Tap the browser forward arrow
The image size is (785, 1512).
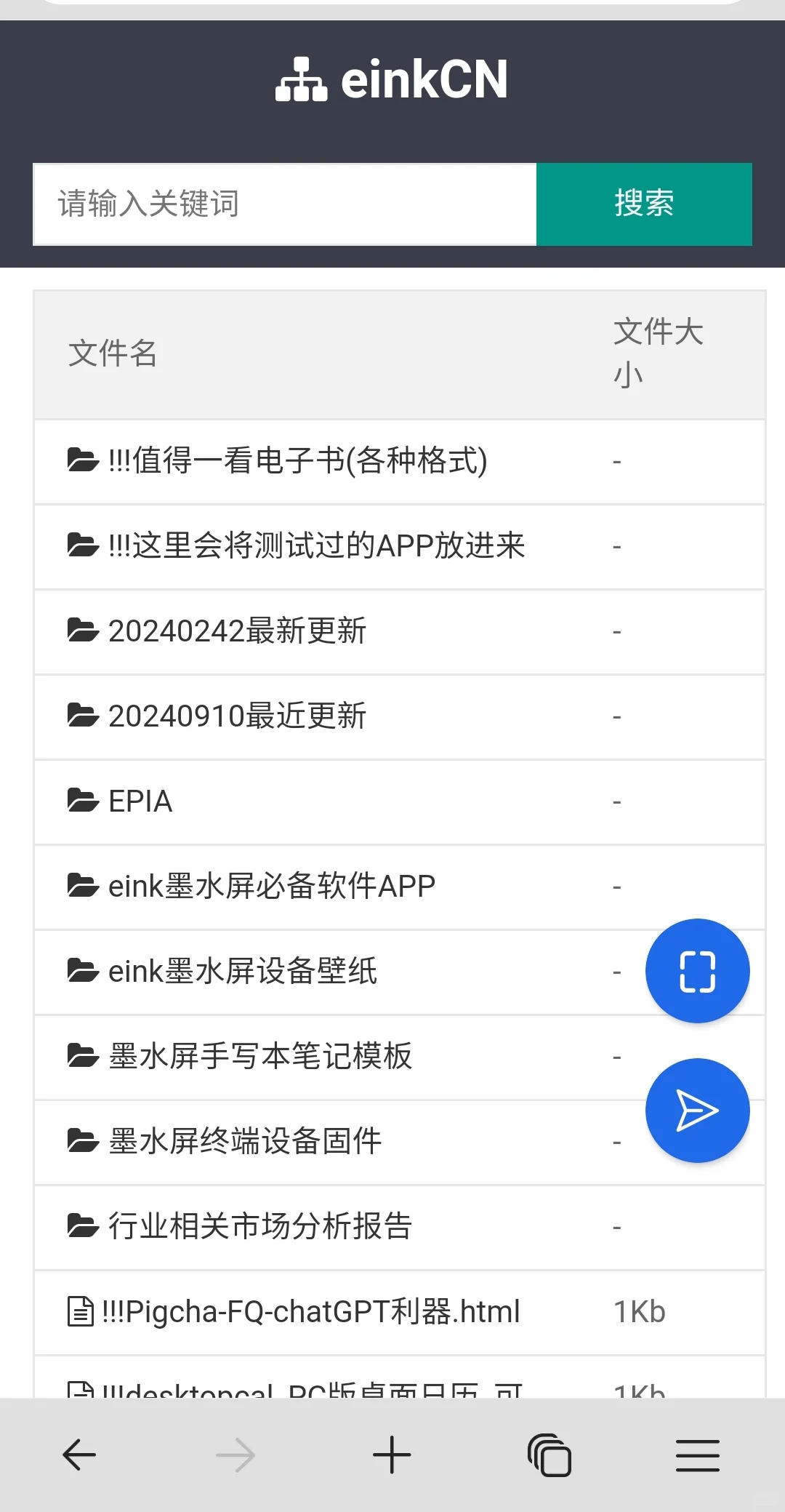(235, 1455)
